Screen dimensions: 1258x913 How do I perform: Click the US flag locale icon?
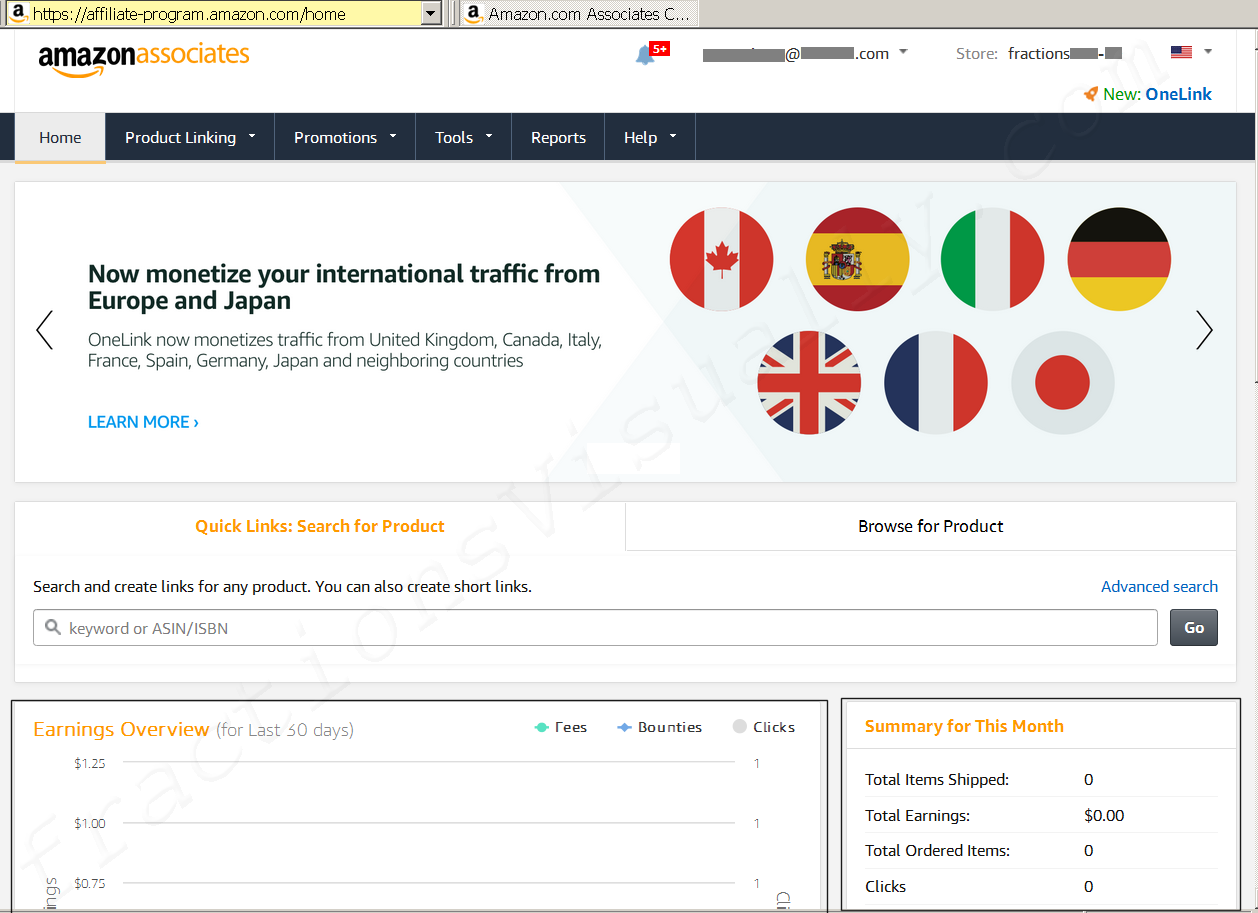1181,52
